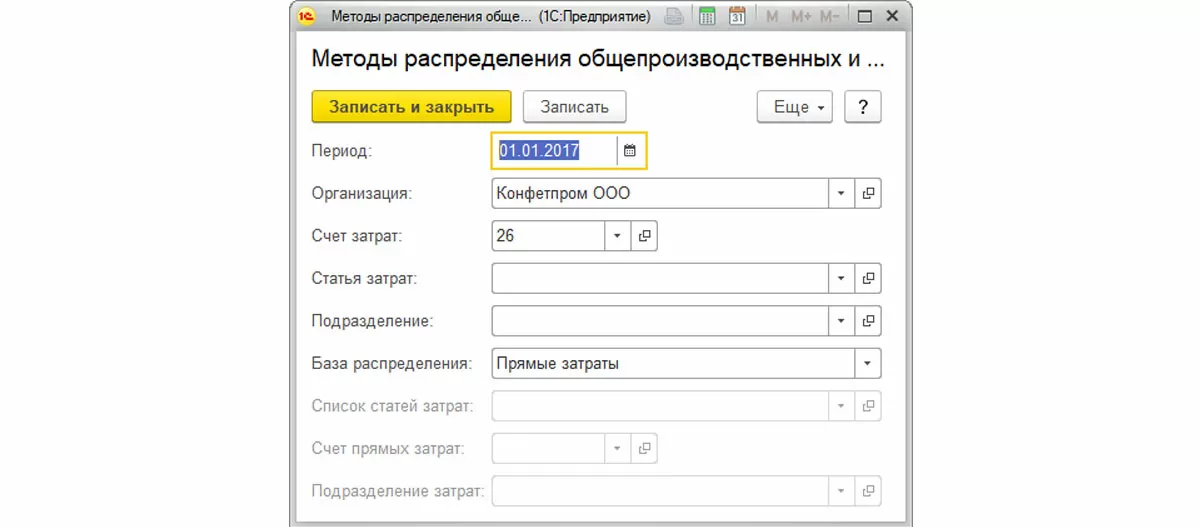Expand the Подразделение dropdown arrow
This screenshot has height=527, width=1200.
click(x=841, y=321)
